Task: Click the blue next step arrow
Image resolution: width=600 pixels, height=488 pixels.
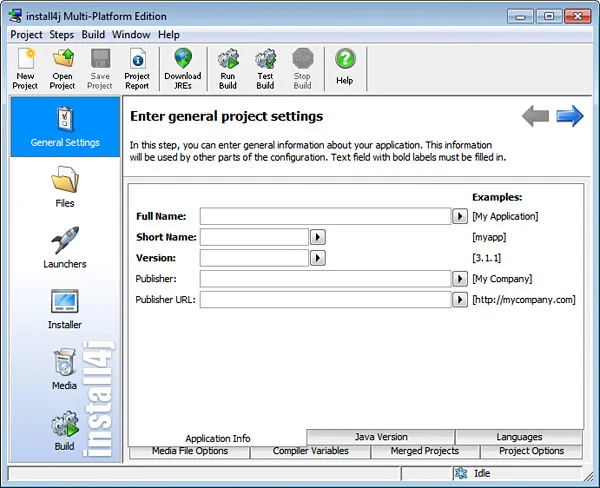Action: point(570,117)
